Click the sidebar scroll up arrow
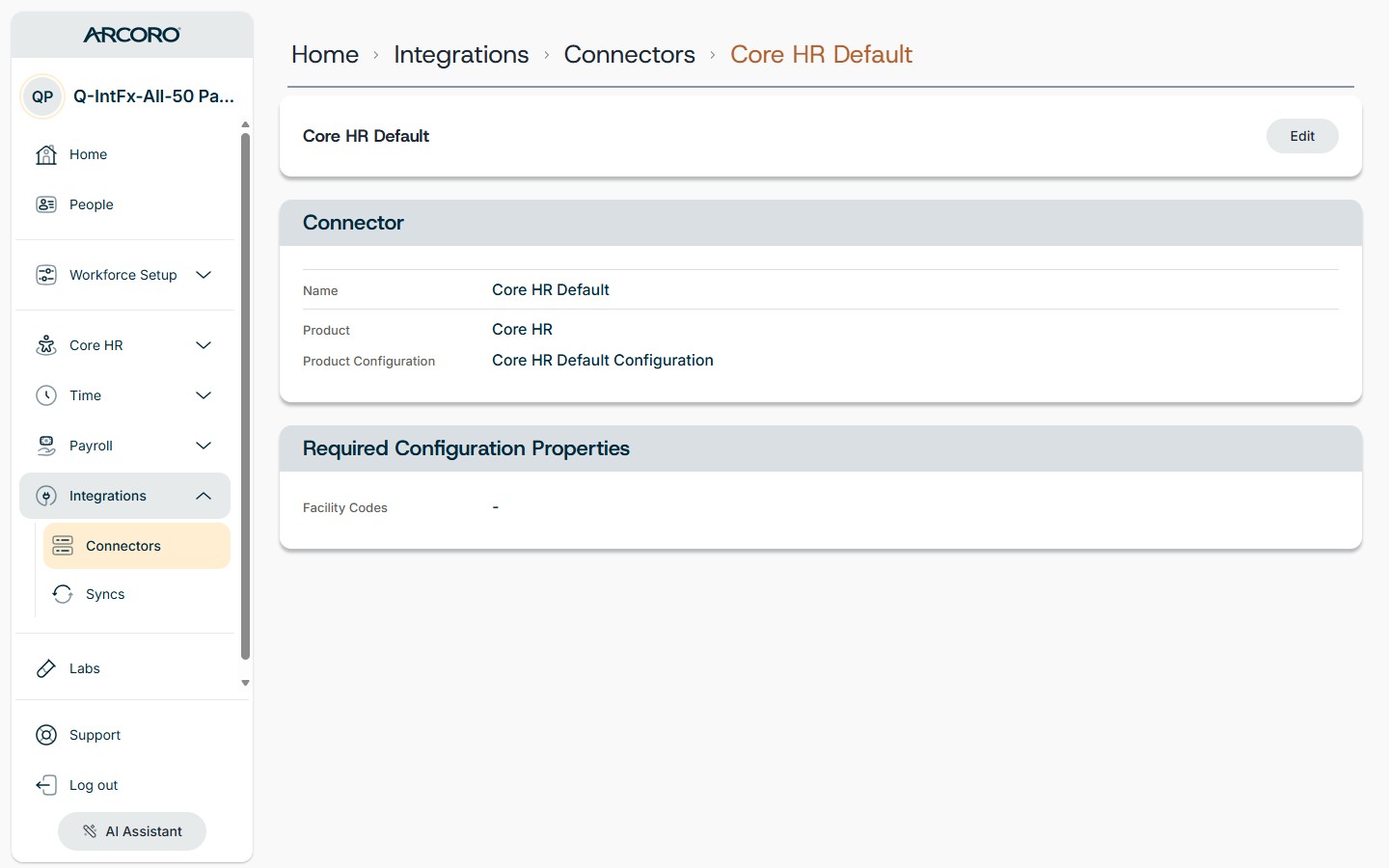 [x=245, y=124]
